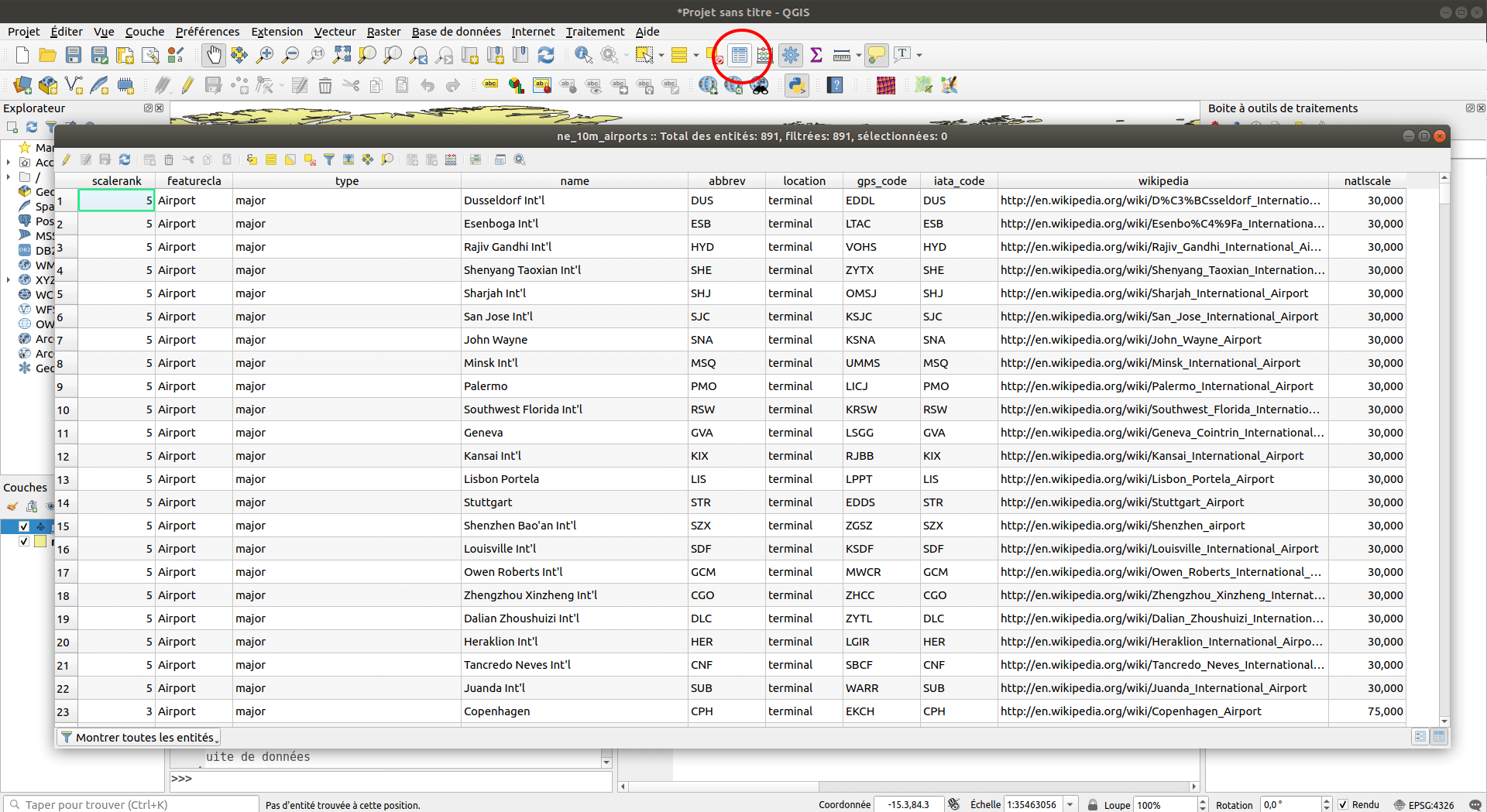
Task: Move selected rows to top of table
Action: click(349, 159)
